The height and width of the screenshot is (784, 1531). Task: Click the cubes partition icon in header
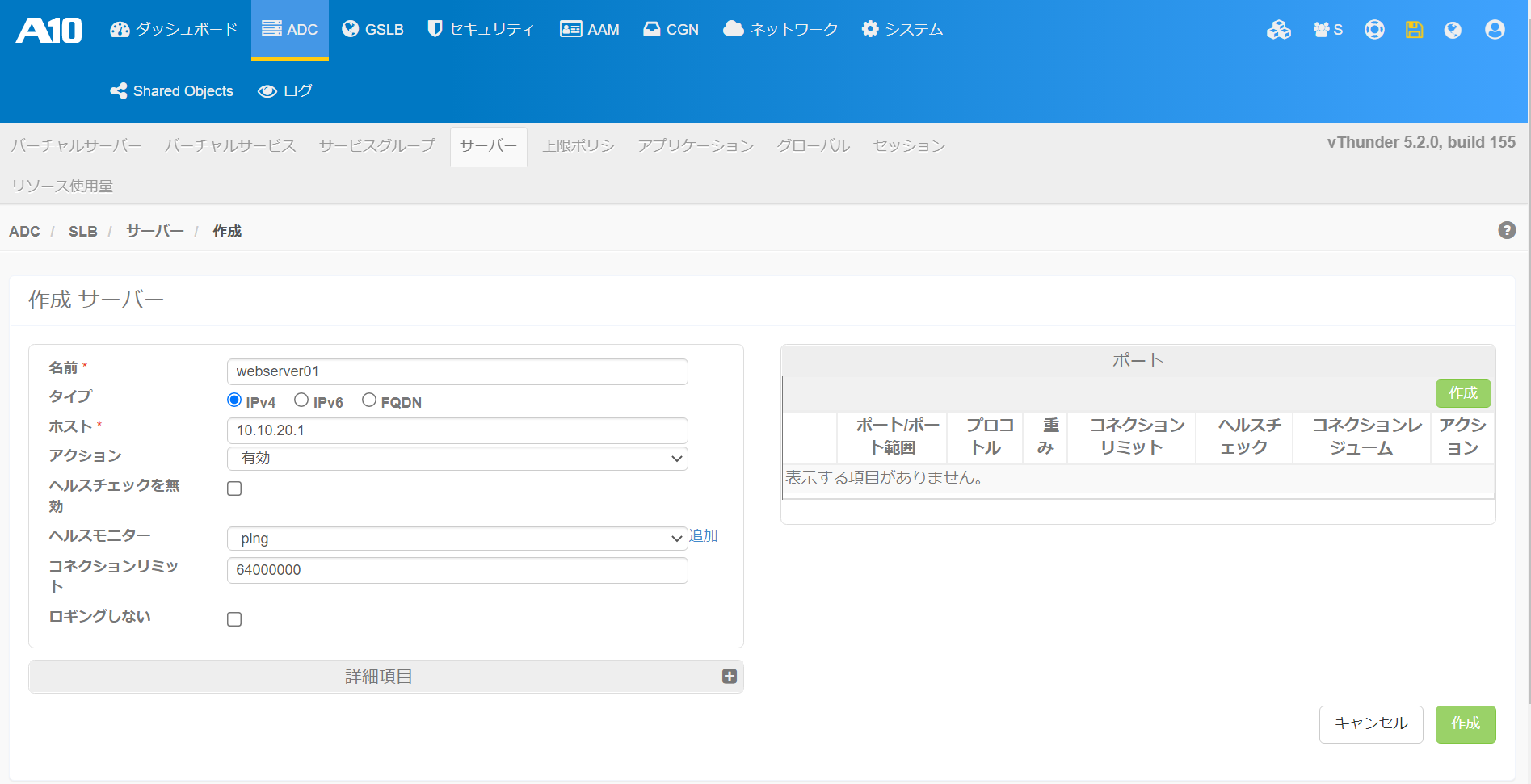1279,30
